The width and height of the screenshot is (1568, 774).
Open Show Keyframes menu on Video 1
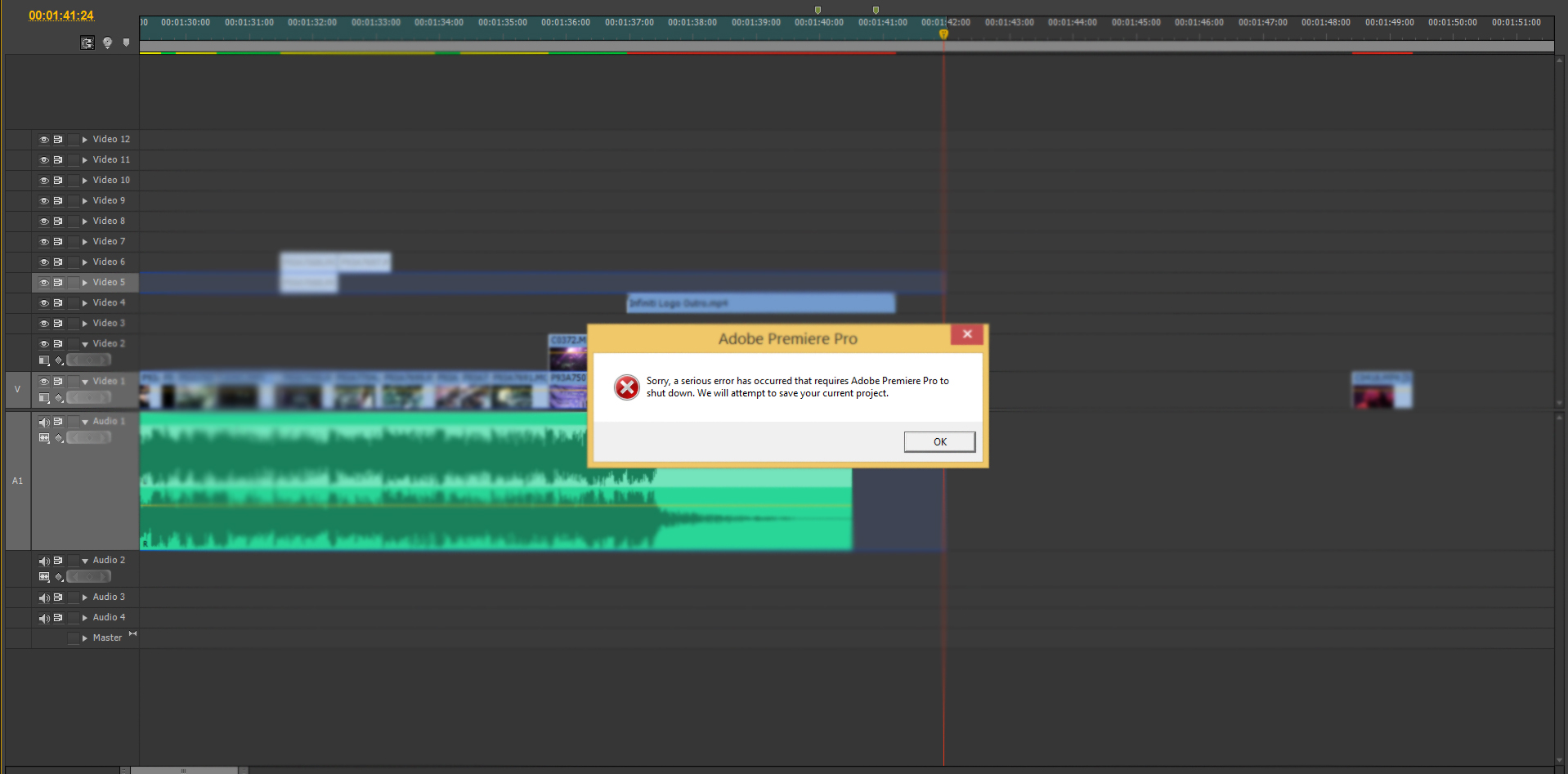59,398
